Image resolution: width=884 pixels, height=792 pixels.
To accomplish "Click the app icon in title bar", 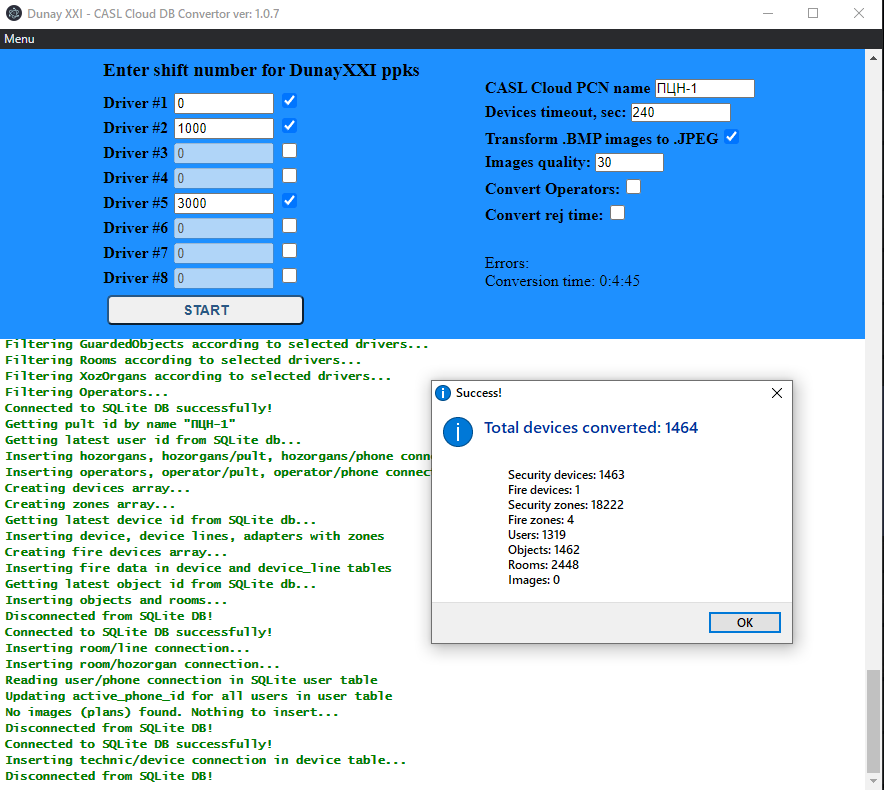I will pyautogui.click(x=14, y=14).
